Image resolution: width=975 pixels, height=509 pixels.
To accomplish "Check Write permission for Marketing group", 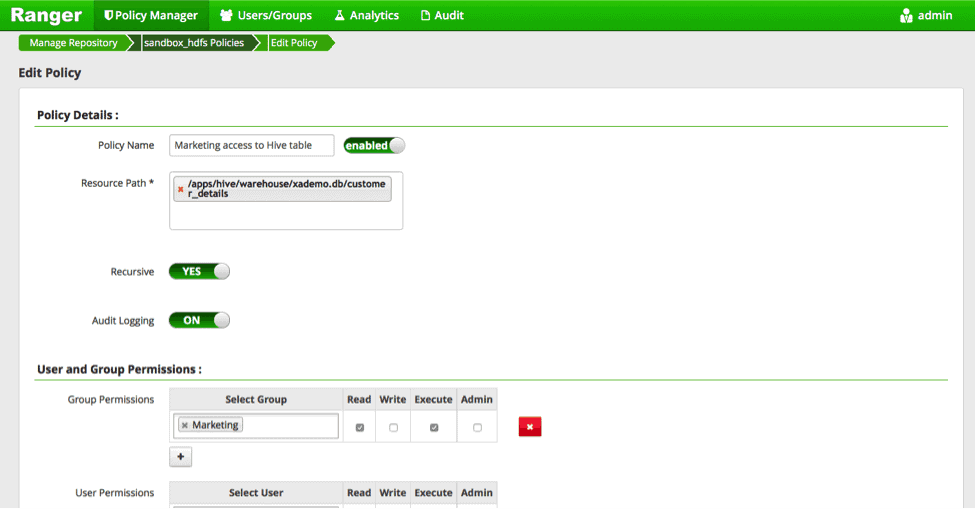I will point(393,428).
